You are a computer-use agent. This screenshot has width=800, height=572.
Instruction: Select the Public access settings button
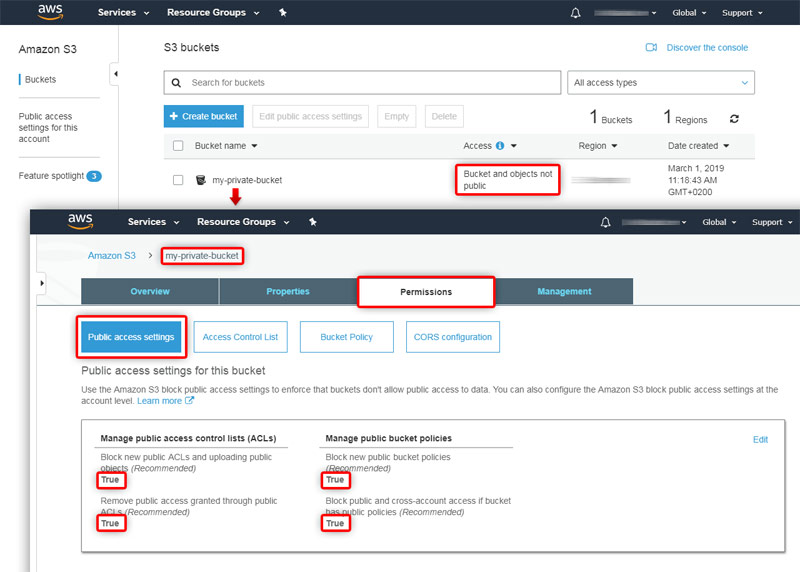click(x=131, y=337)
